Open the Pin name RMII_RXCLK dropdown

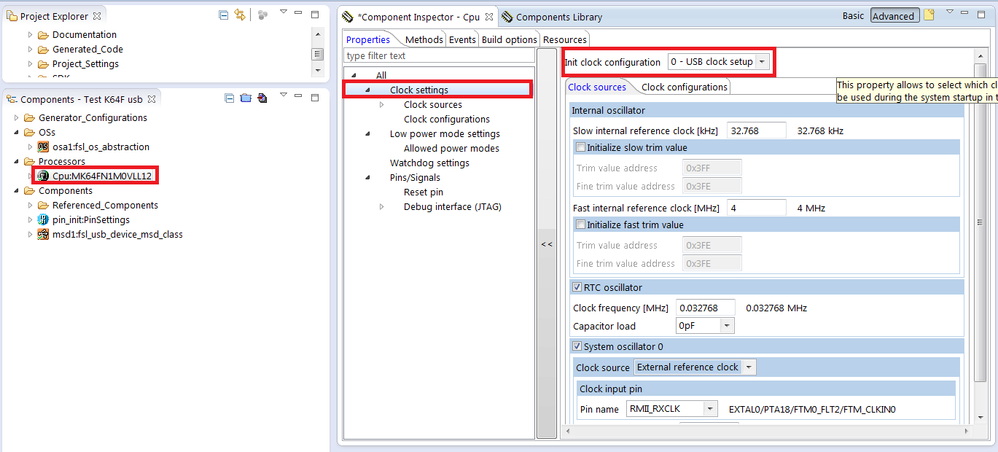pos(710,409)
